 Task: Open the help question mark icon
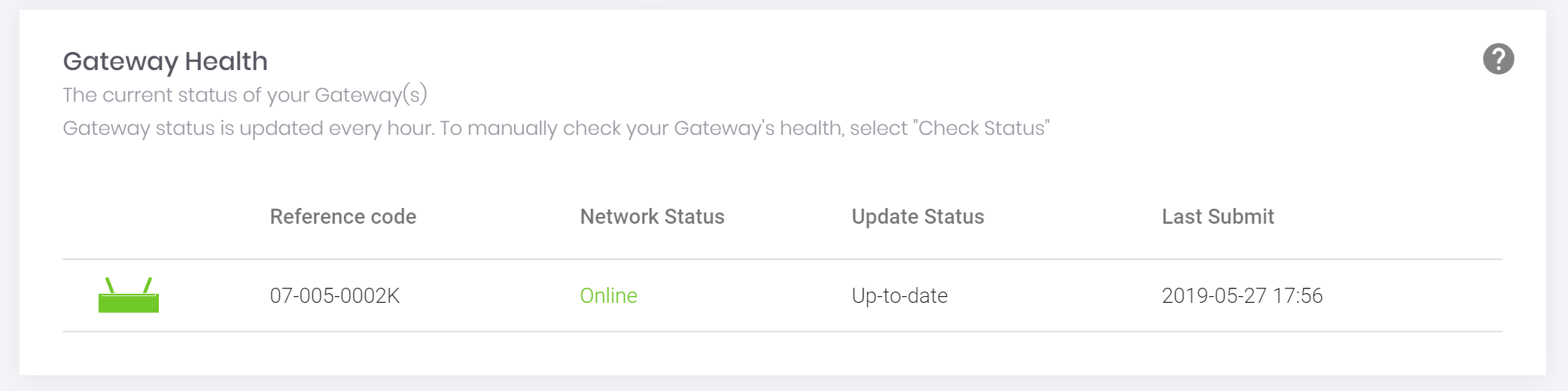(1498, 59)
